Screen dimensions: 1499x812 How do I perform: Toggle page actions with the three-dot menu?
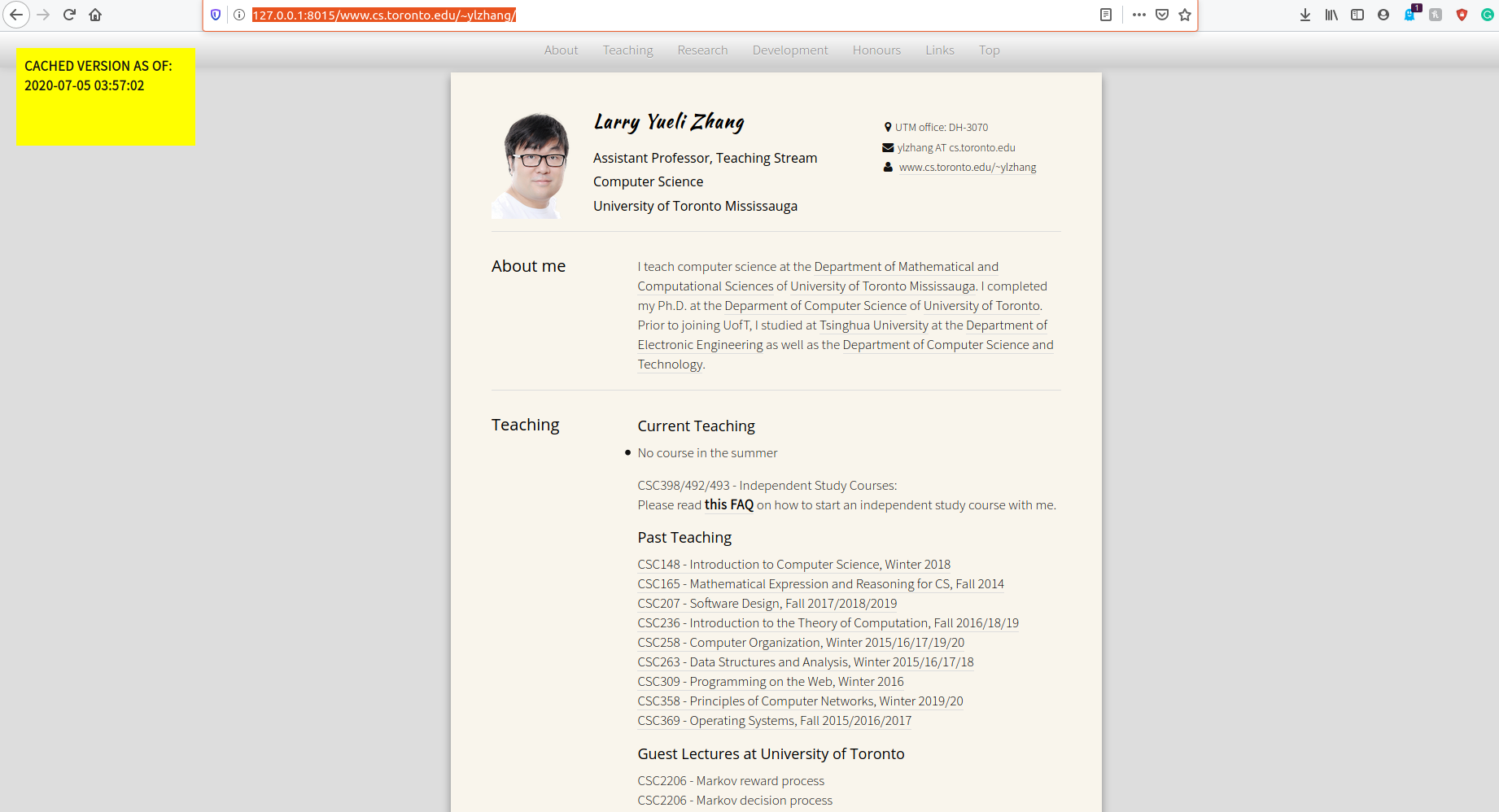[x=1139, y=15]
